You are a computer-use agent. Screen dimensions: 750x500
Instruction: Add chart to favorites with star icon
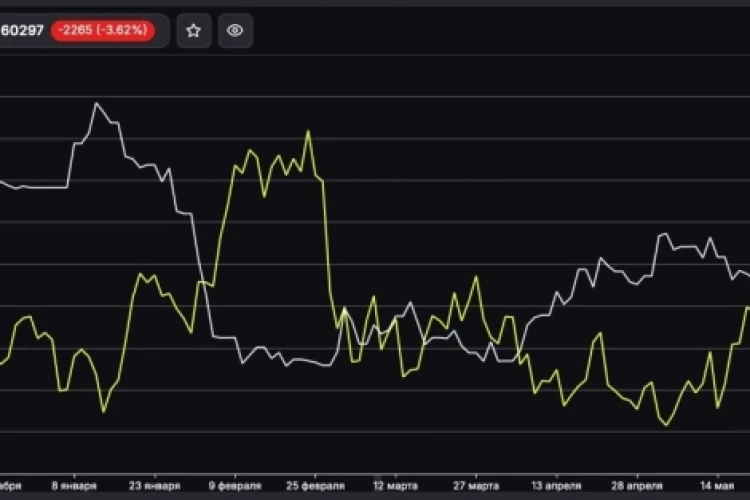pos(194,31)
